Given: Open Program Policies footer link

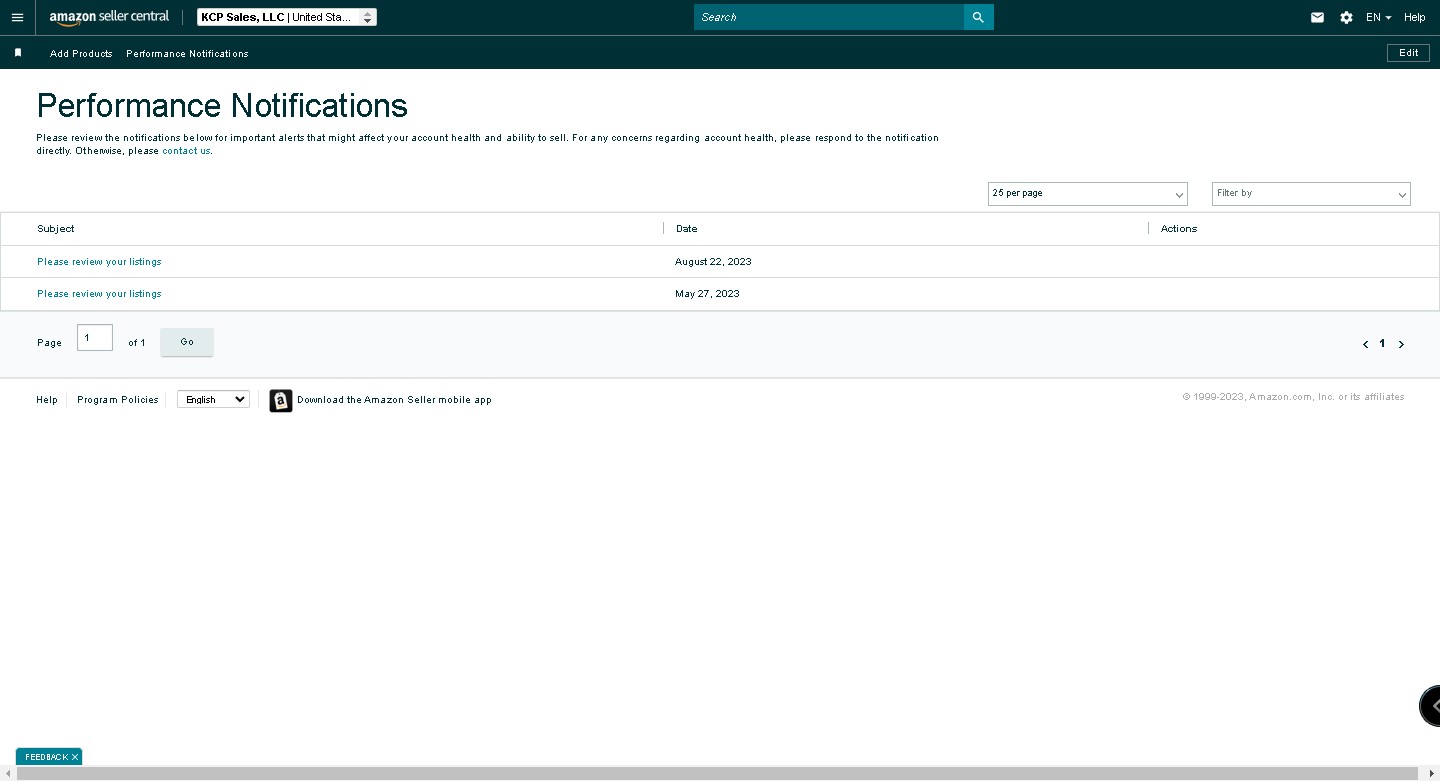Looking at the screenshot, I should pos(118,400).
